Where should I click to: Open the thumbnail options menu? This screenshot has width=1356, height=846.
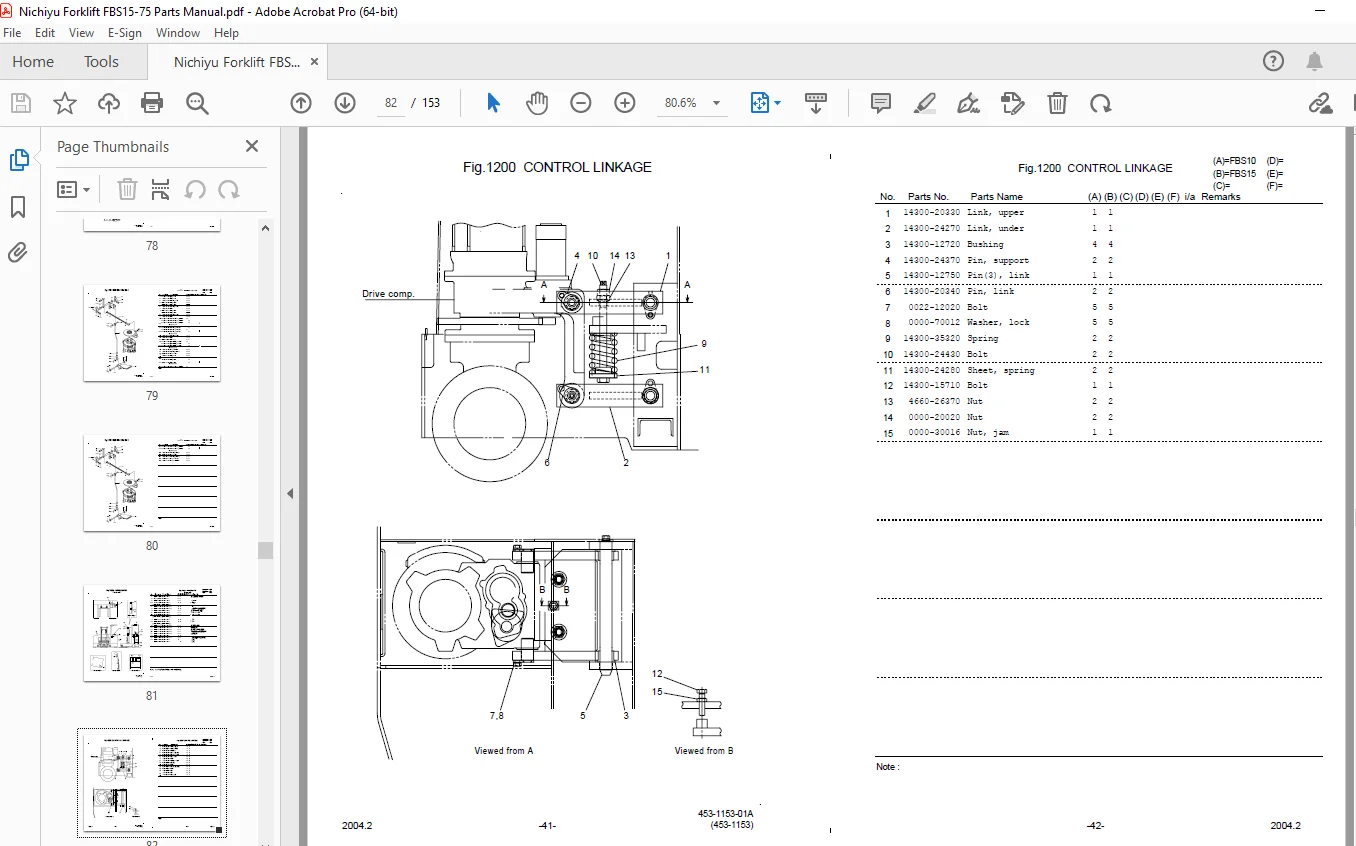point(74,189)
